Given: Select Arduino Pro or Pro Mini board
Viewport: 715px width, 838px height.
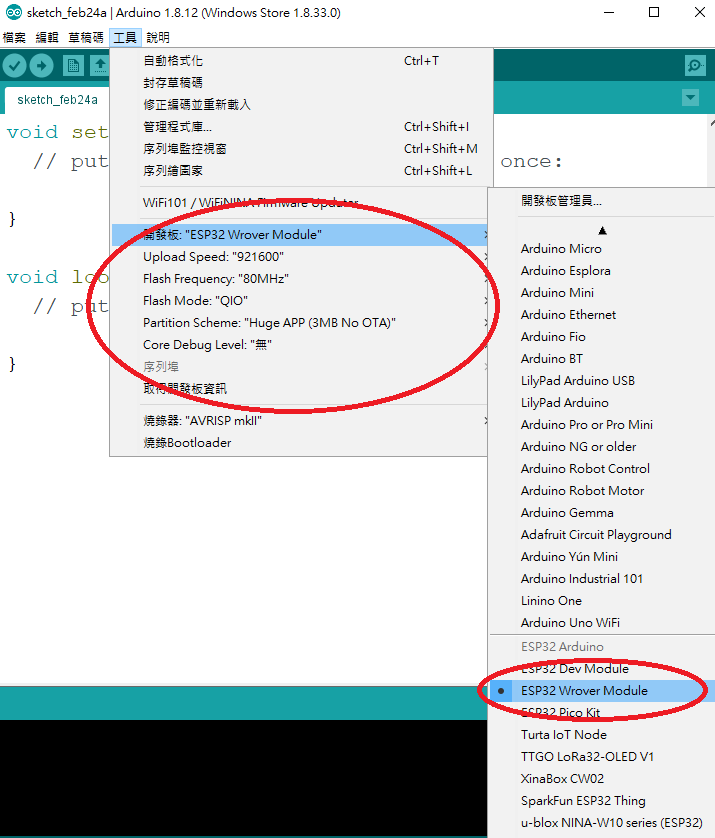Looking at the screenshot, I should pyautogui.click(x=602, y=424).
